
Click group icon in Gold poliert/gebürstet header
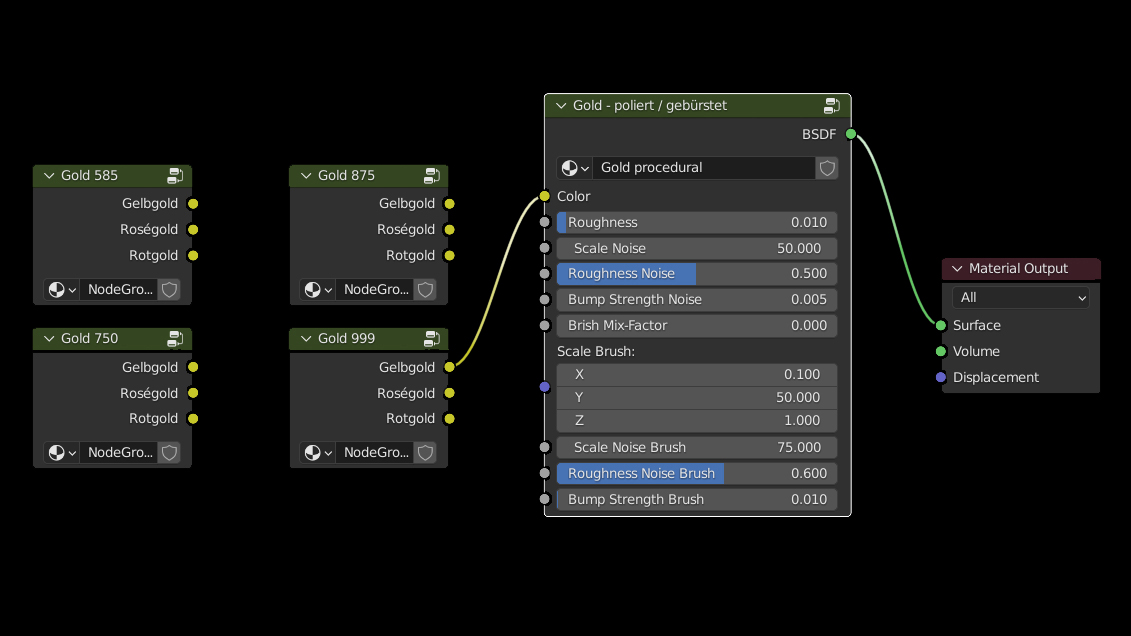[x=832, y=106]
